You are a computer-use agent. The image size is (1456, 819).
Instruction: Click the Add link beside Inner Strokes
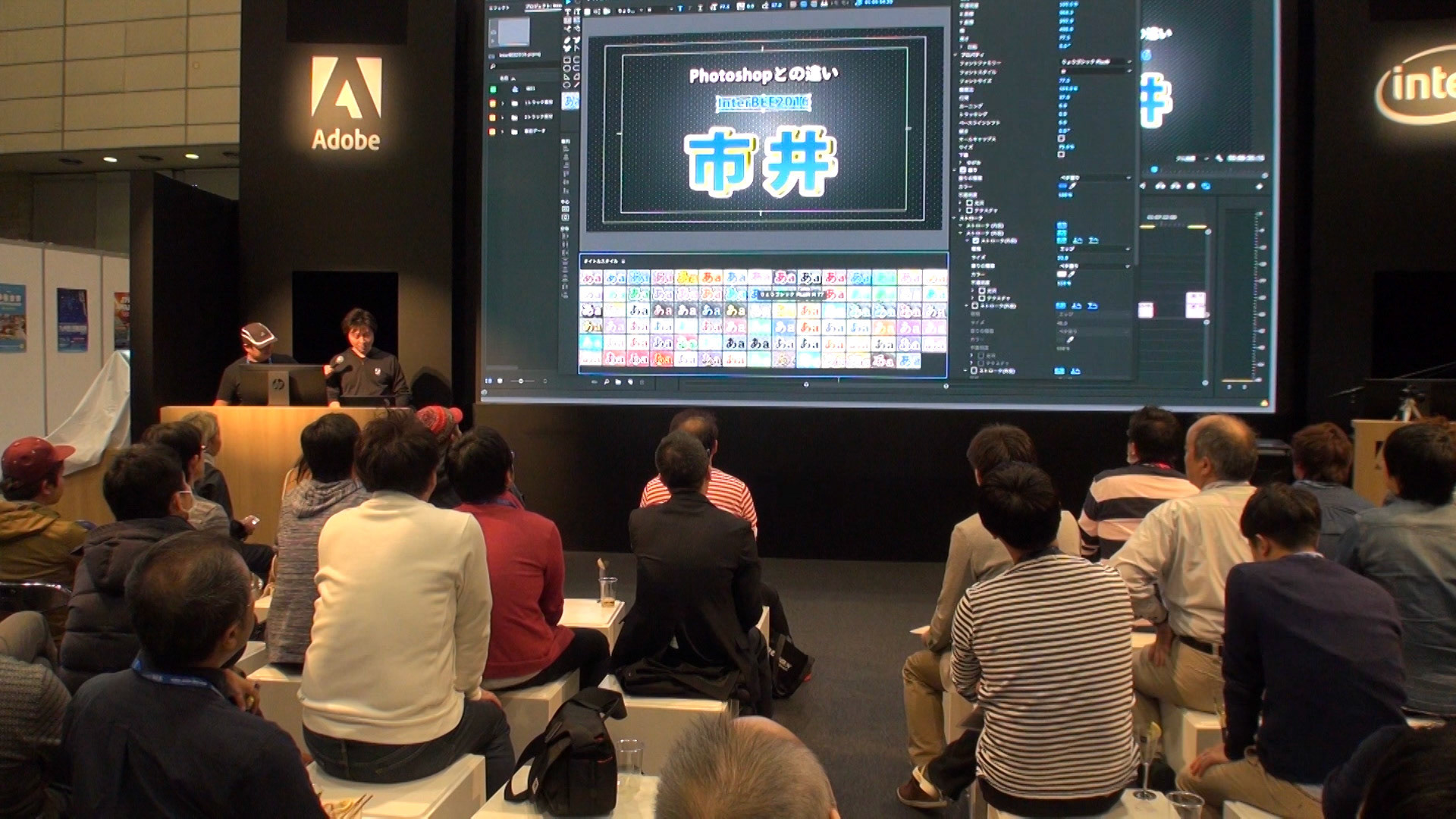pos(1062,225)
